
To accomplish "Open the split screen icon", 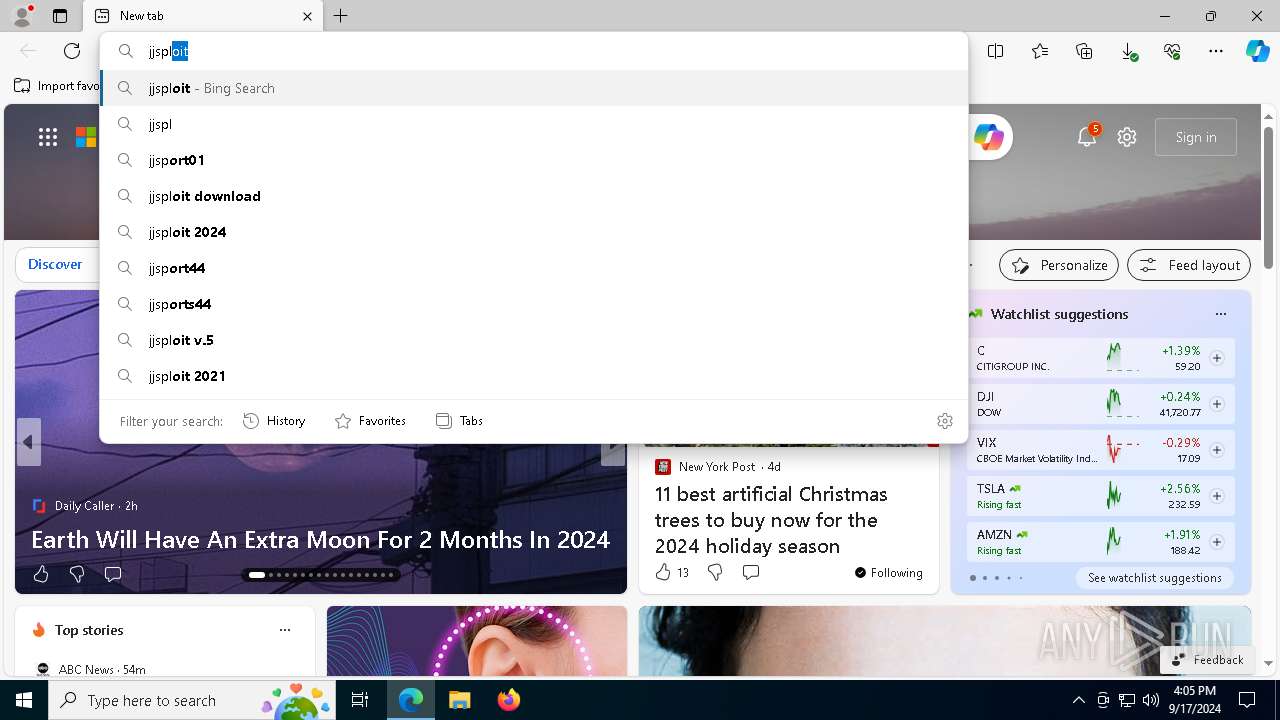I will tap(995, 51).
